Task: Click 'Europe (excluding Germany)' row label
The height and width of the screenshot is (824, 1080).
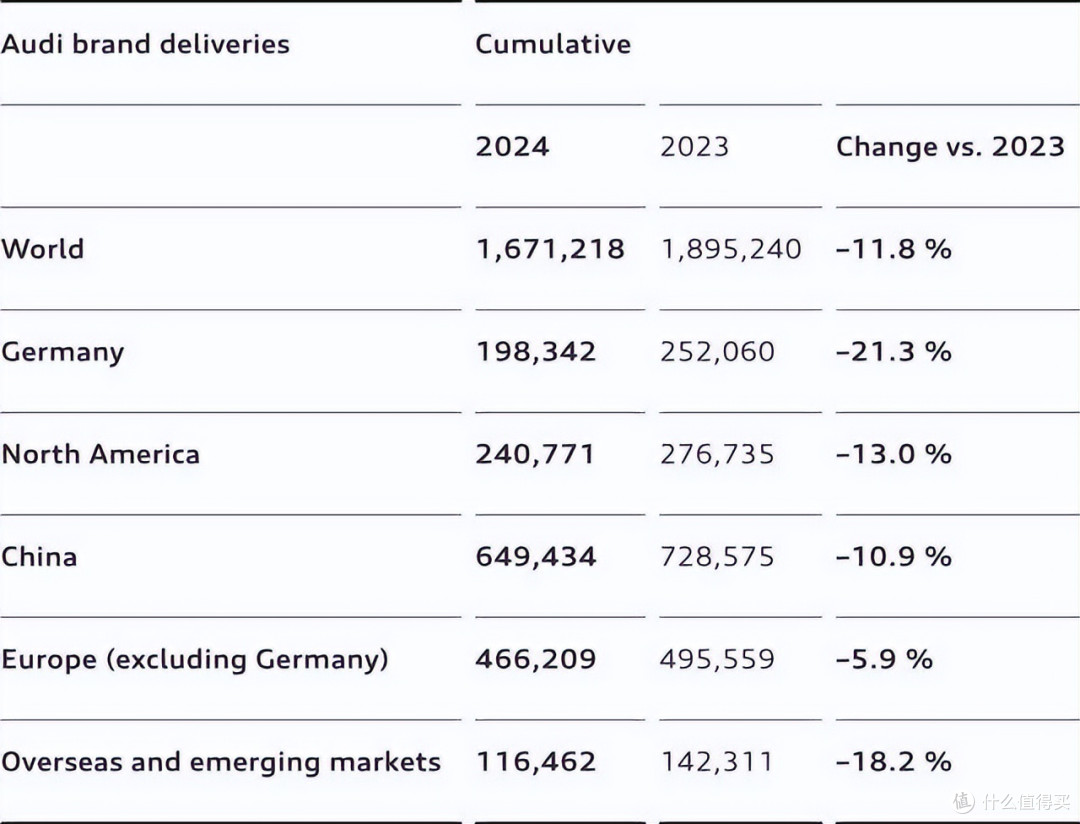Action: tap(195, 660)
